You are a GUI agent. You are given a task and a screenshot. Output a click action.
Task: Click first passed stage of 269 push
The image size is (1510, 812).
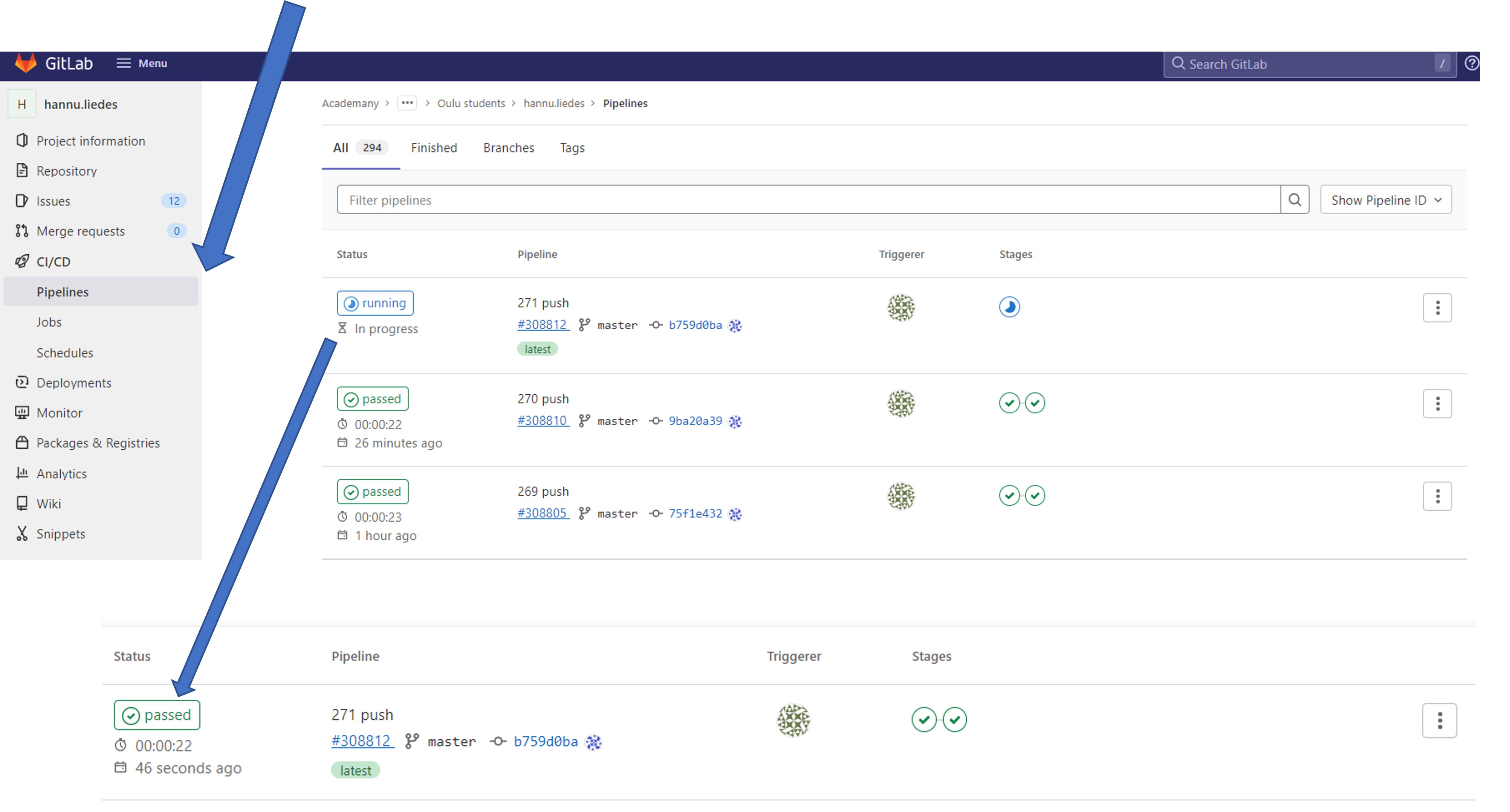tap(1009, 495)
